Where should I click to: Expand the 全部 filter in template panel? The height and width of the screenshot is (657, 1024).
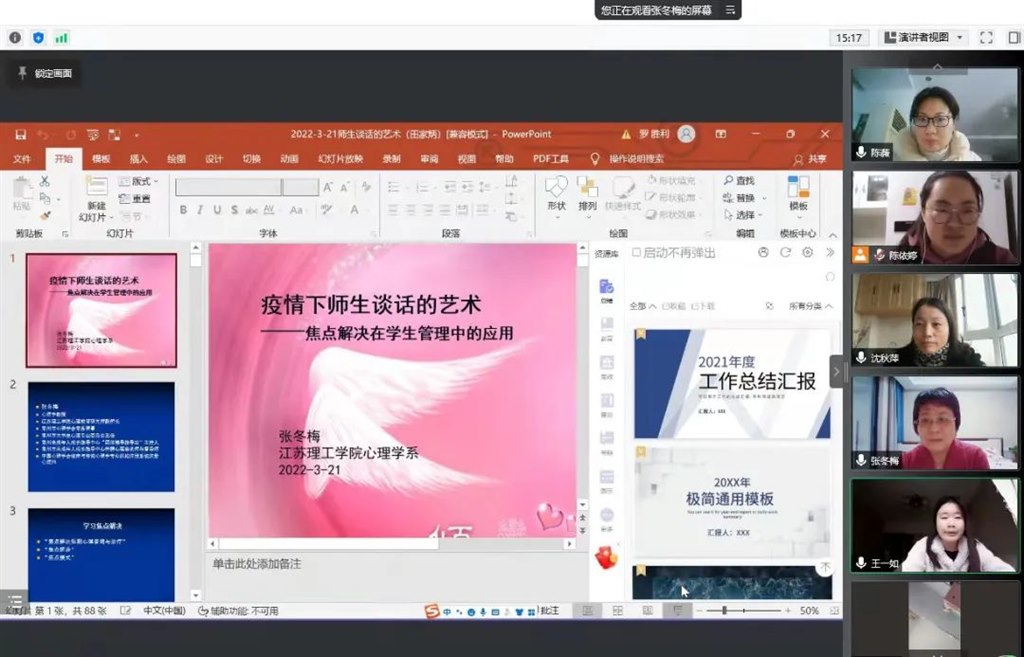click(x=642, y=306)
